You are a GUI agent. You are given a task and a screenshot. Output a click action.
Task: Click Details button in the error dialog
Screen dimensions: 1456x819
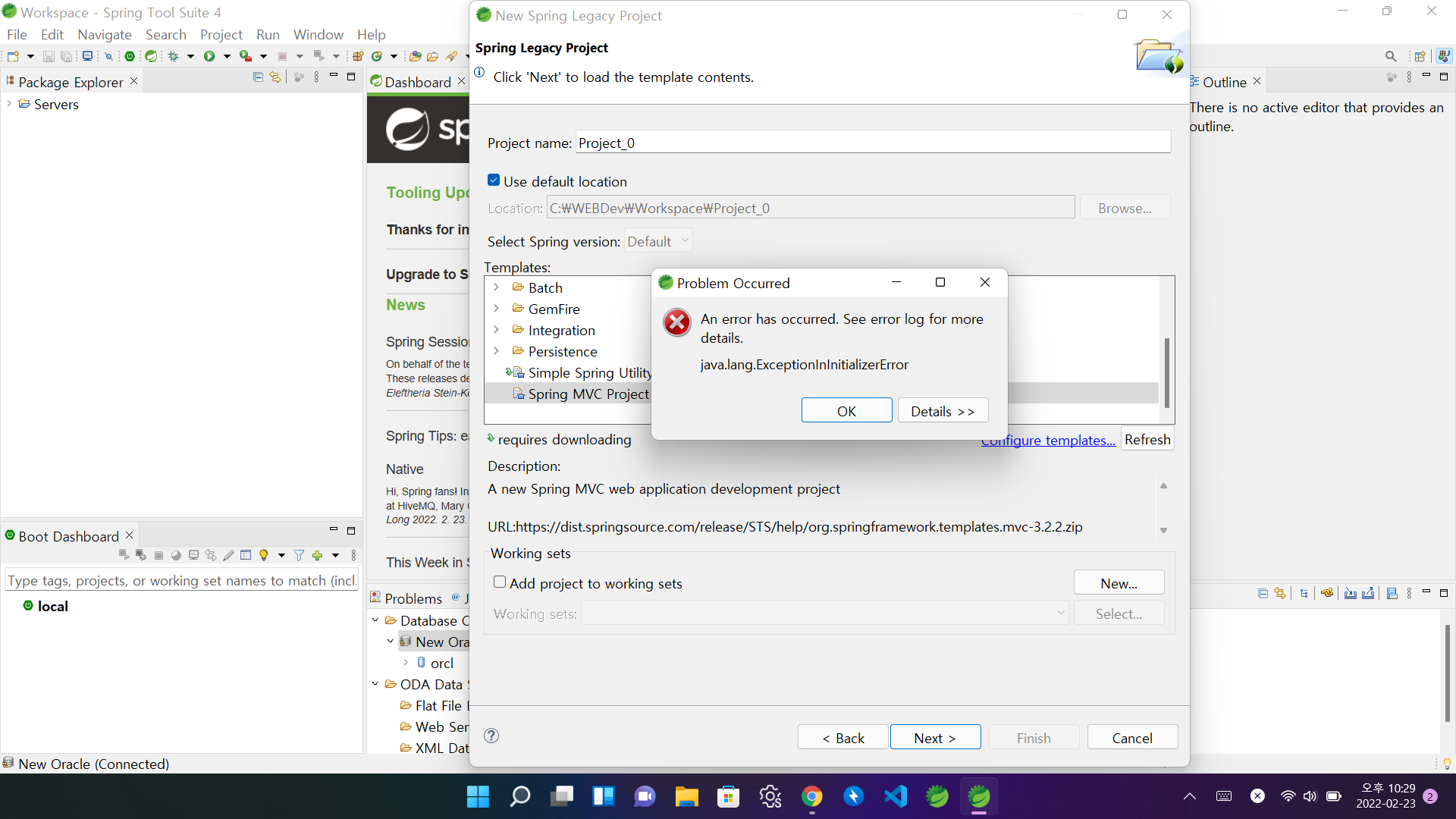[943, 410]
